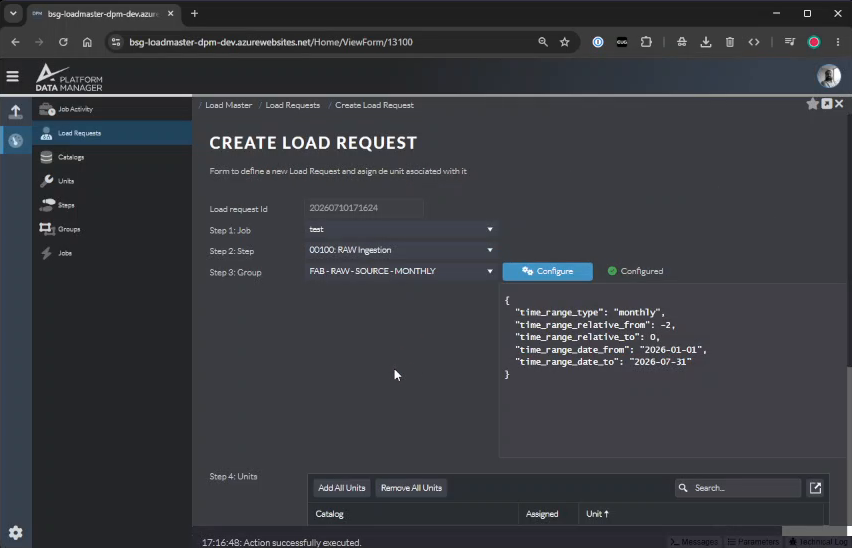Open Load Requests in sidebar
This screenshot has width=852, height=548.
(x=112, y=133)
